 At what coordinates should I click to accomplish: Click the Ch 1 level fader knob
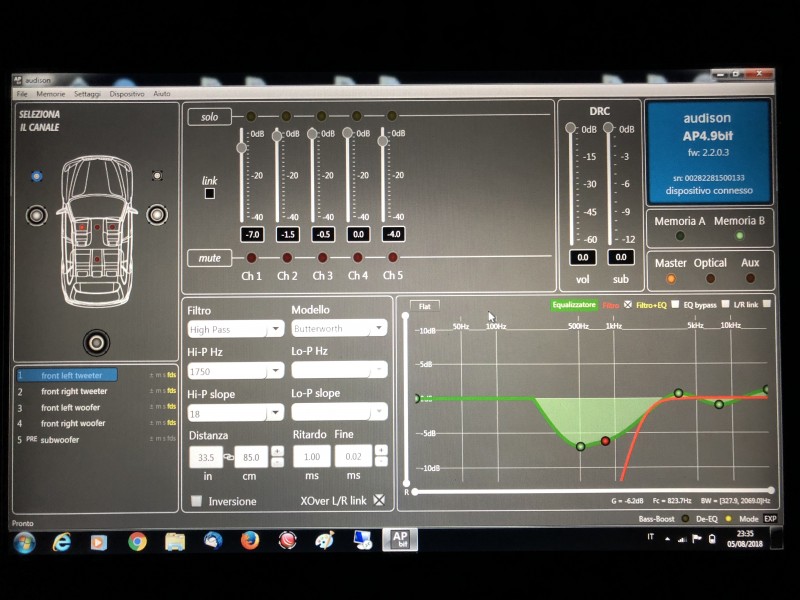point(242,147)
